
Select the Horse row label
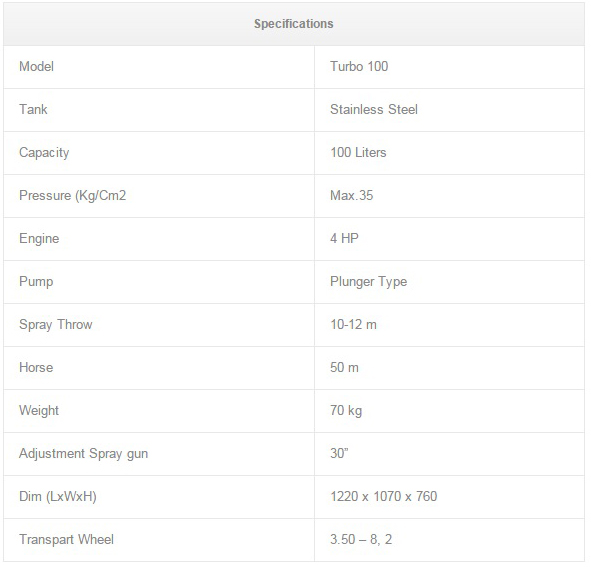[36, 368]
